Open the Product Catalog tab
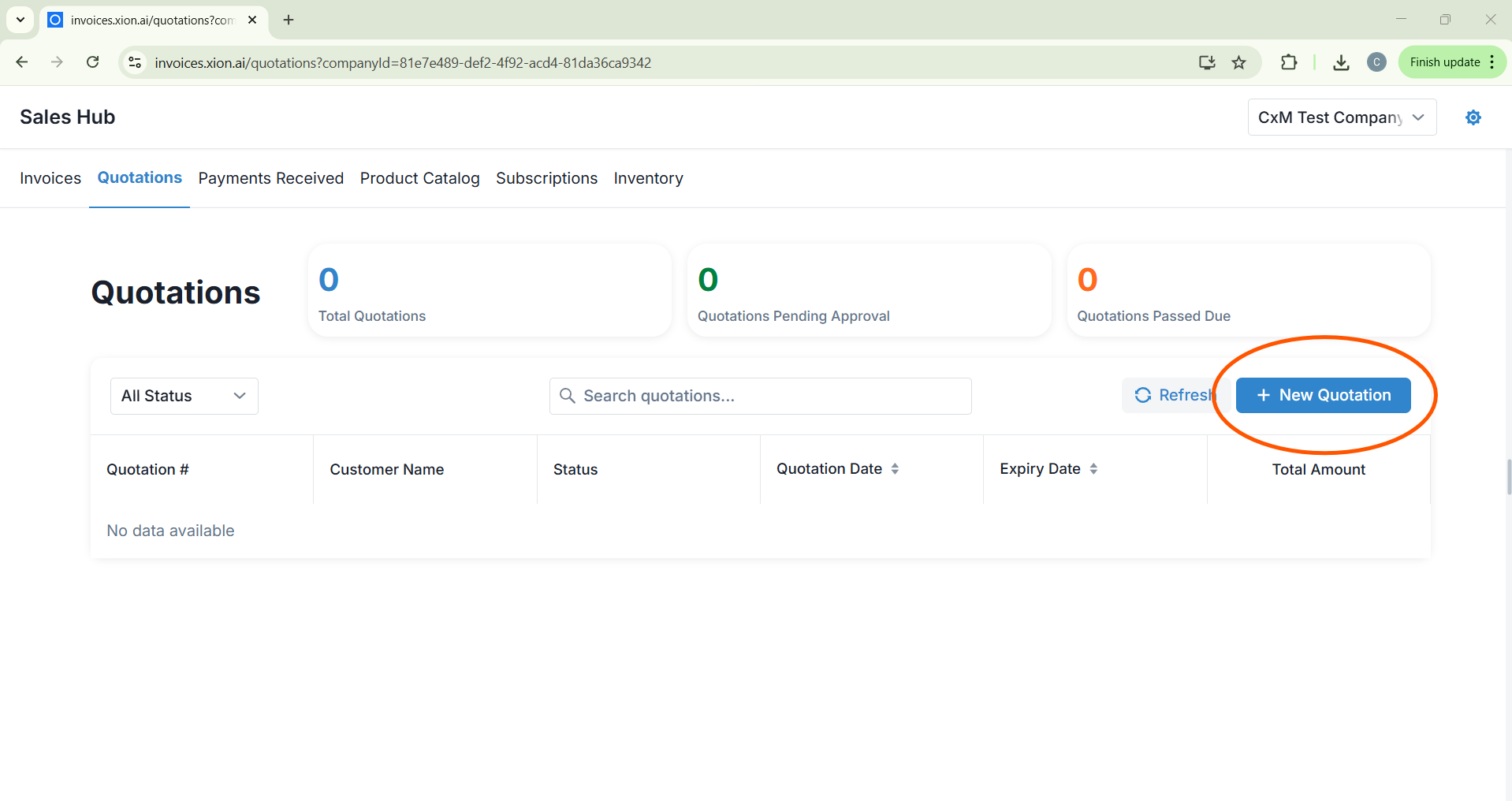 click(x=419, y=178)
